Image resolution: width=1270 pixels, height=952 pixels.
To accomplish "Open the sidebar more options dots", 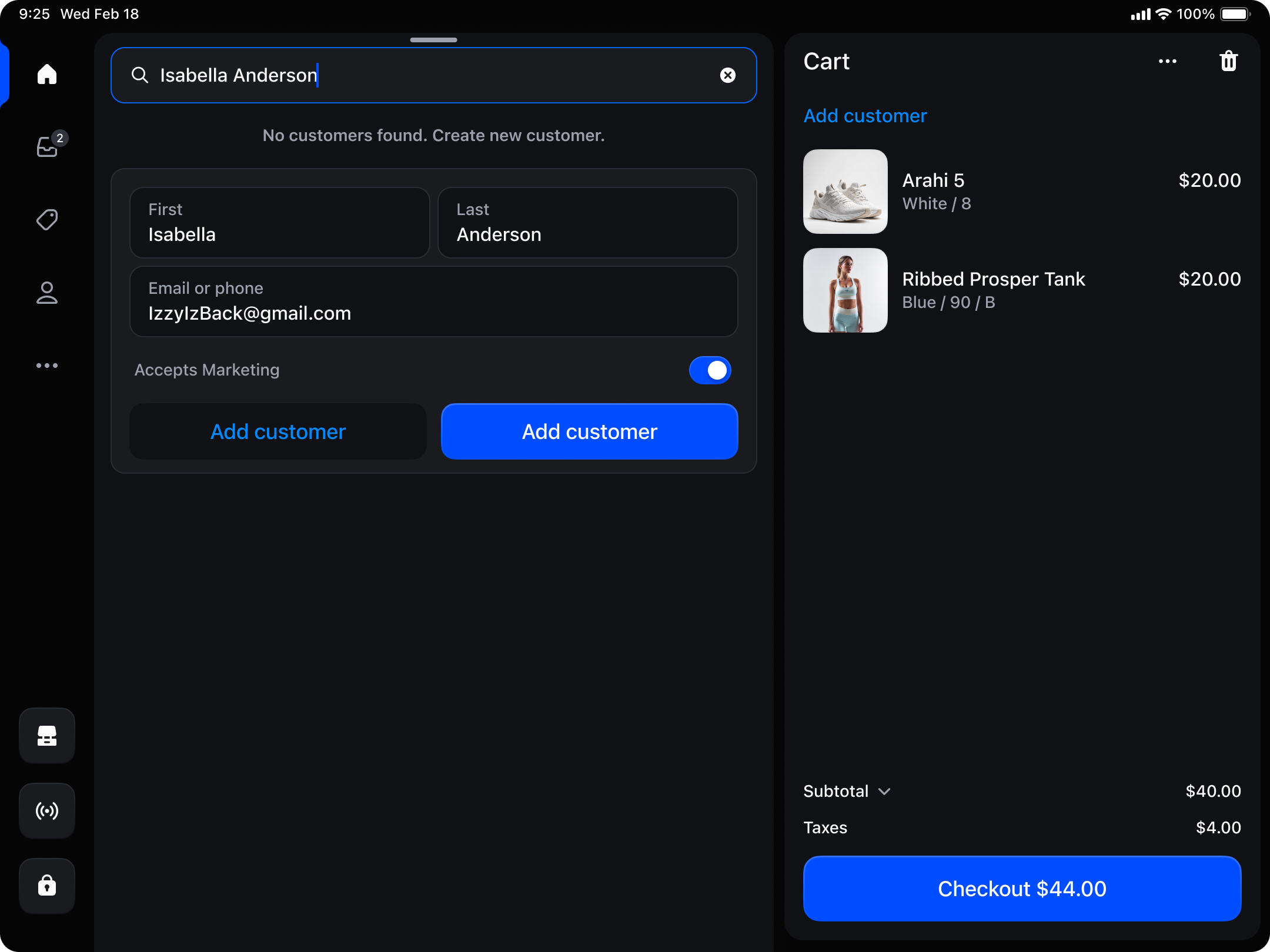I will coord(47,366).
